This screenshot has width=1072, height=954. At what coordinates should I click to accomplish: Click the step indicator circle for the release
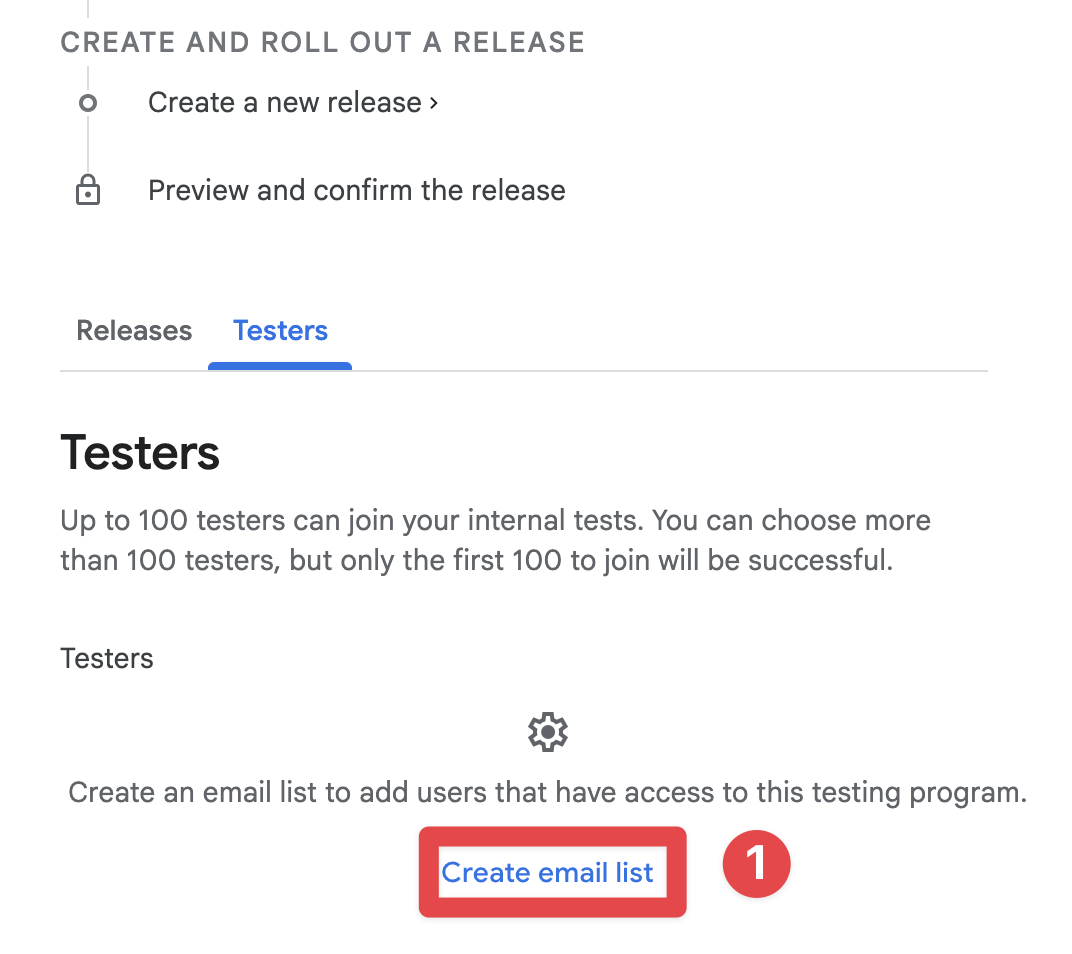tap(88, 103)
